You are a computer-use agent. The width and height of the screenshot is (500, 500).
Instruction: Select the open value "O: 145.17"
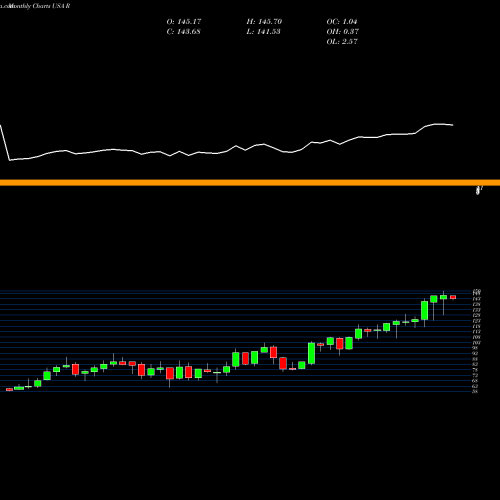tap(184, 22)
